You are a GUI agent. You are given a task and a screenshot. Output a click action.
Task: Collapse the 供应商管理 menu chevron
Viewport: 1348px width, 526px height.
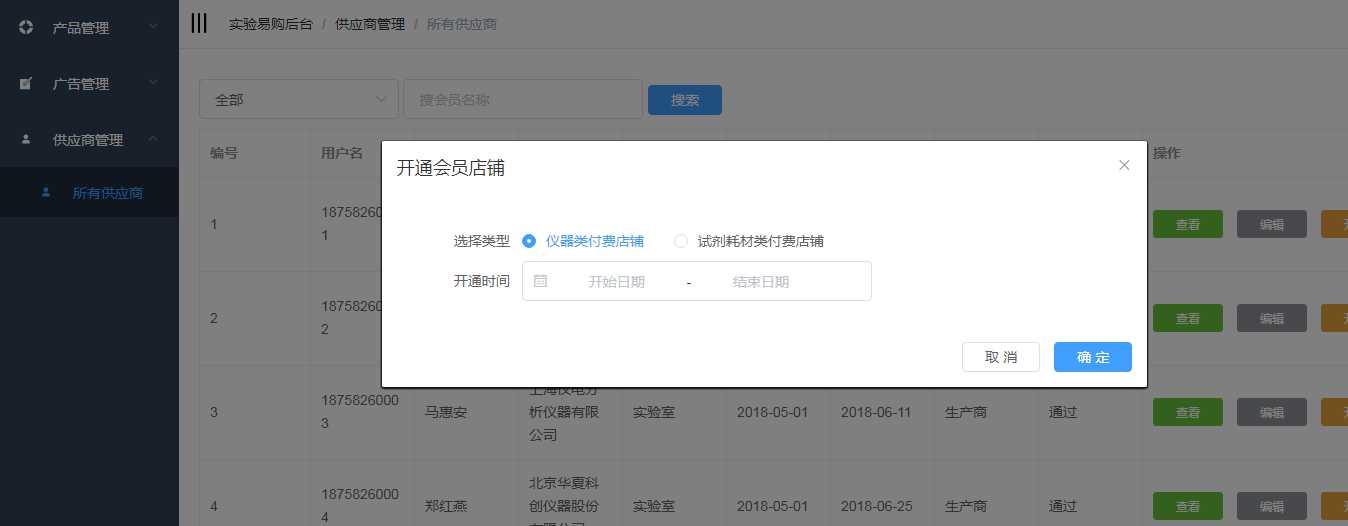click(x=152, y=138)
